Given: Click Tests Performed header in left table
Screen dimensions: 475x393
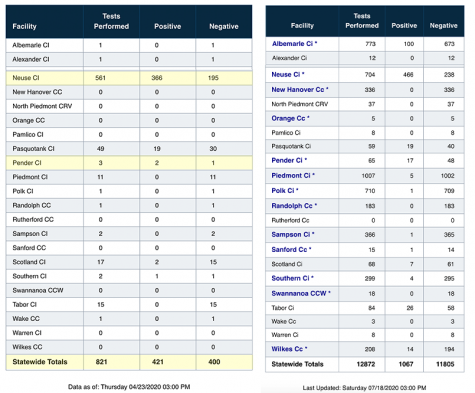Looking at the screenshot, I should coord(111,21).
